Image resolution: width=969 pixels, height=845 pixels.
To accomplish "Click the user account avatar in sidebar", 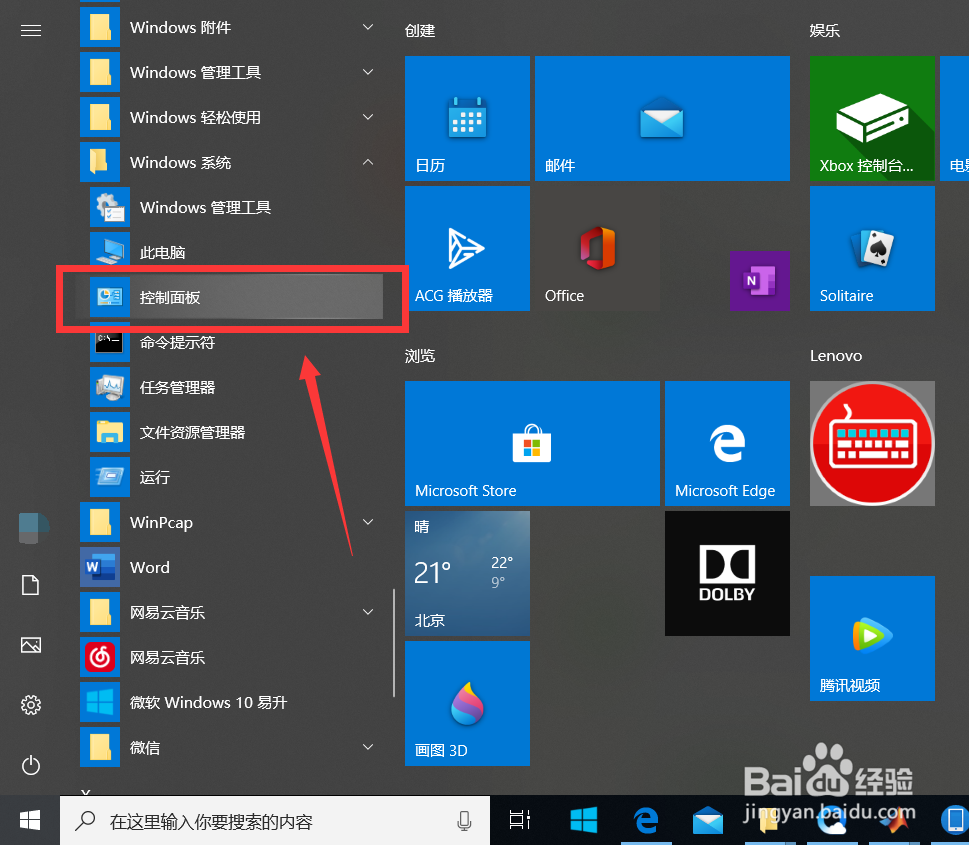I will coord(33,528).
